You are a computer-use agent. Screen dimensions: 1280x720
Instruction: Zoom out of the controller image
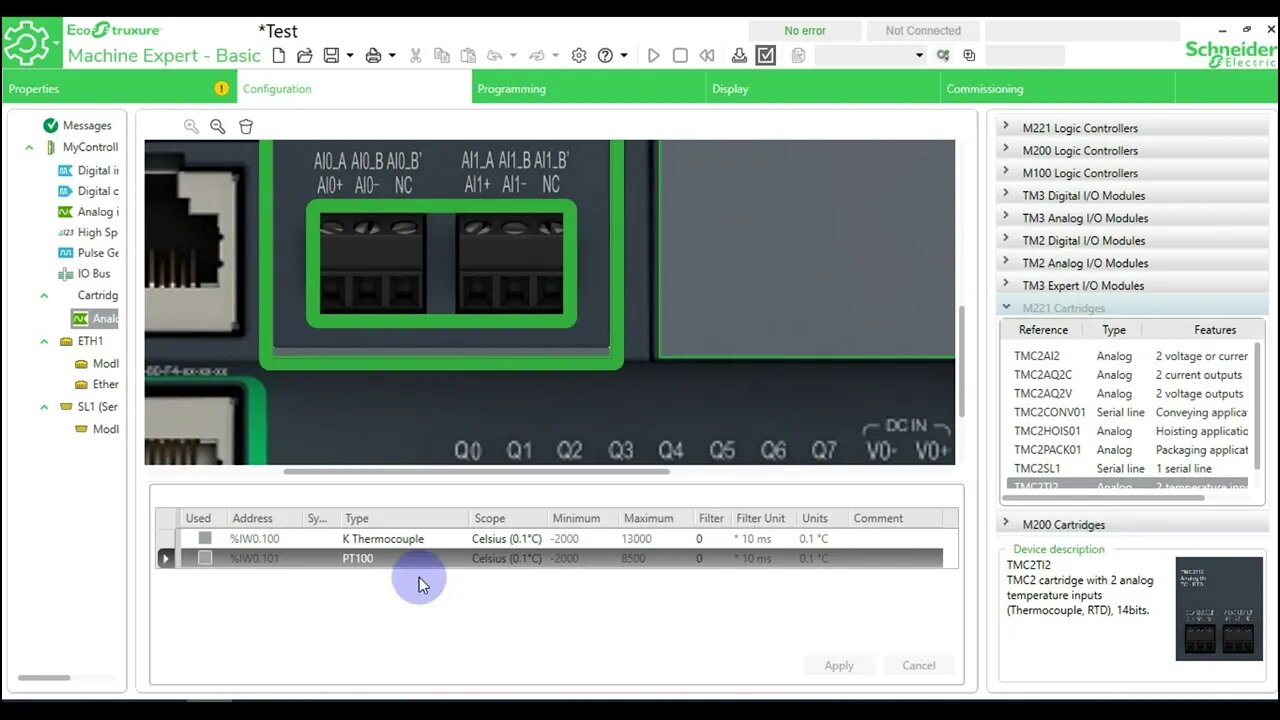217,126
